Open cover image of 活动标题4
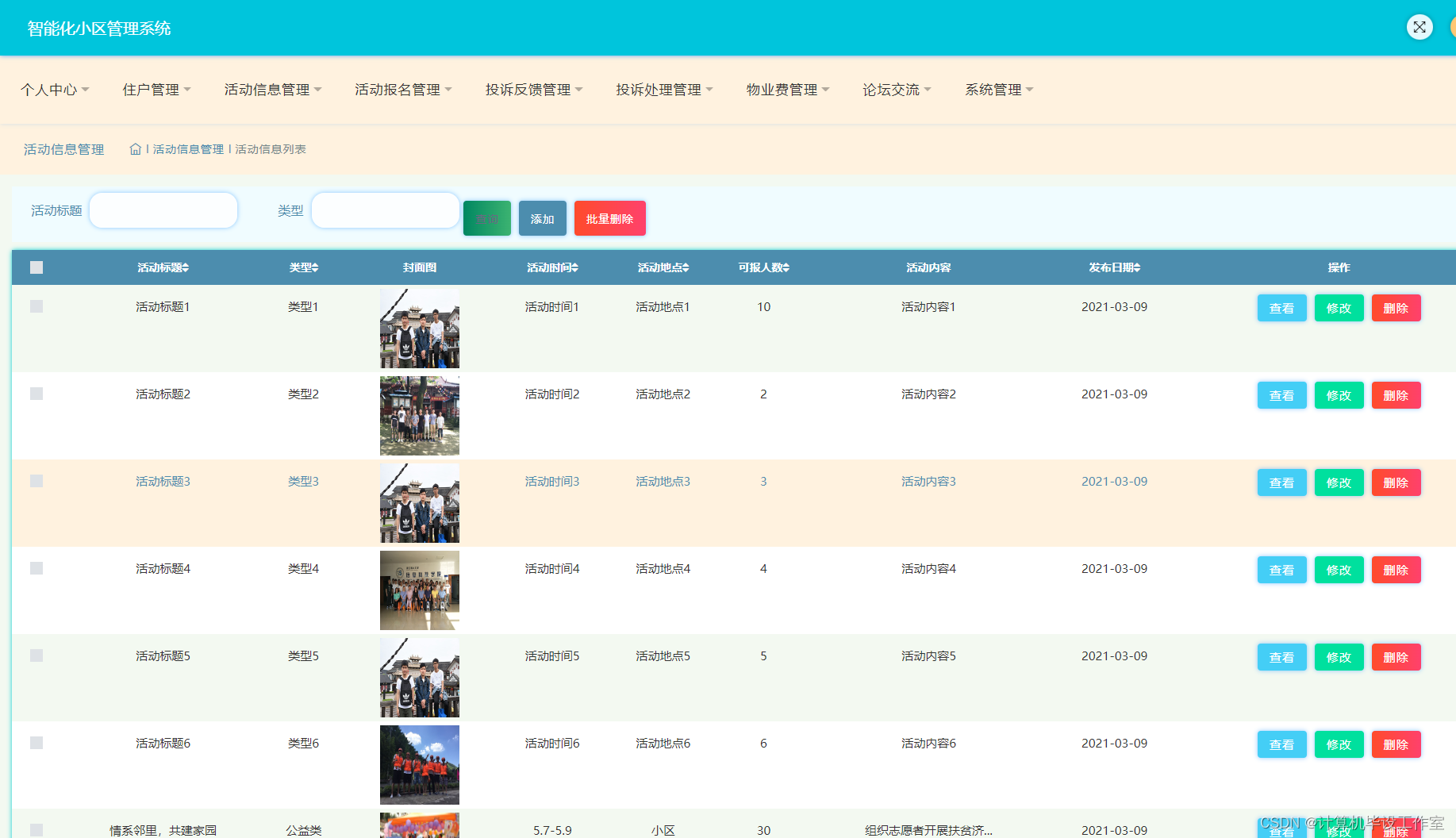Viewport: 1456px width, 838px height. pos(420,590)
